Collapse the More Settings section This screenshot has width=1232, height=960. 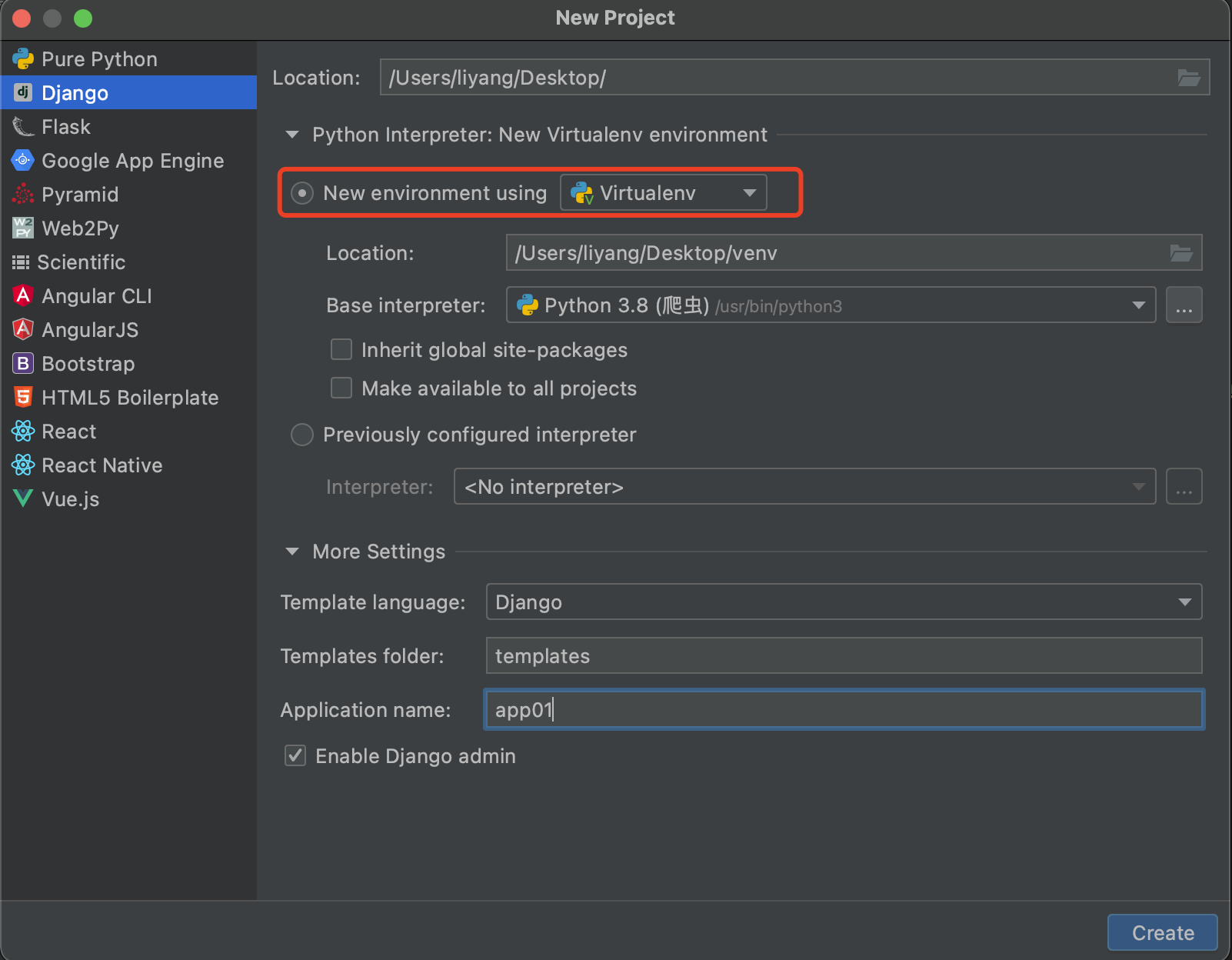click(x=292, y=552)
